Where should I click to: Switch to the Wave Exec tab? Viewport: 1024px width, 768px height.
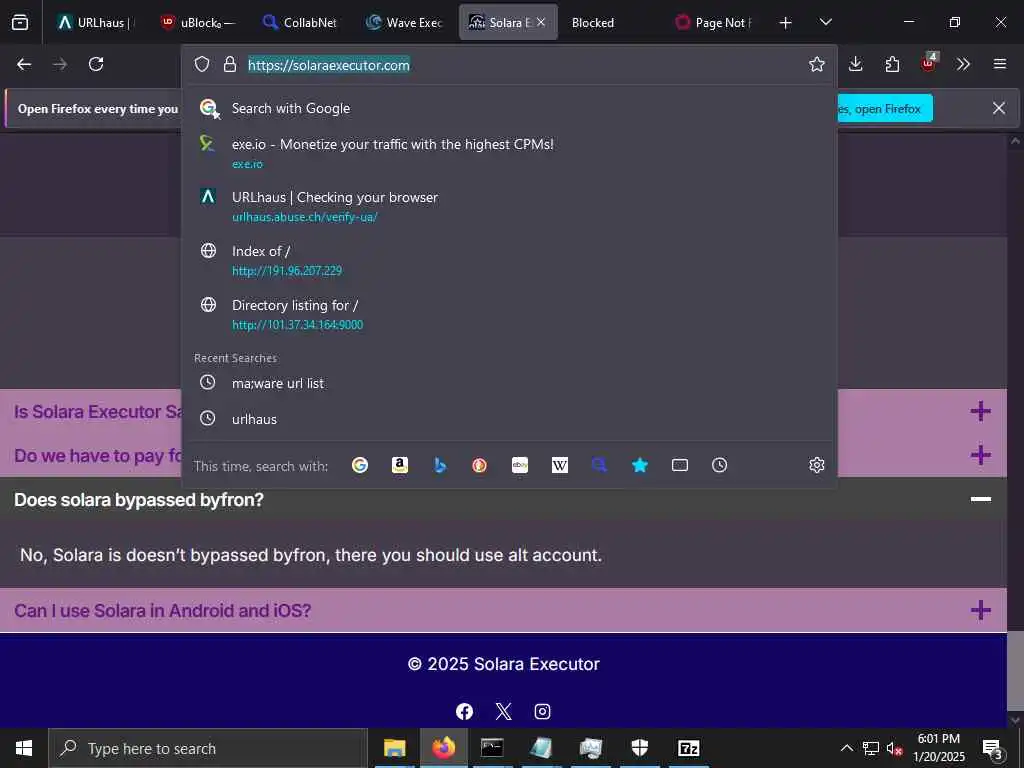click(x=404, y=22)
